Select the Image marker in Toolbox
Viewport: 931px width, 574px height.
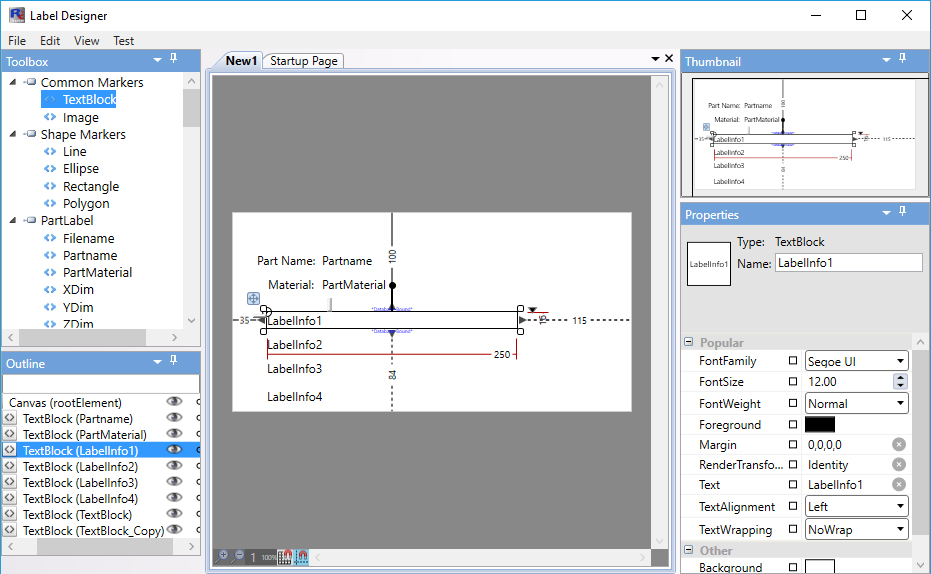(80, 118)
